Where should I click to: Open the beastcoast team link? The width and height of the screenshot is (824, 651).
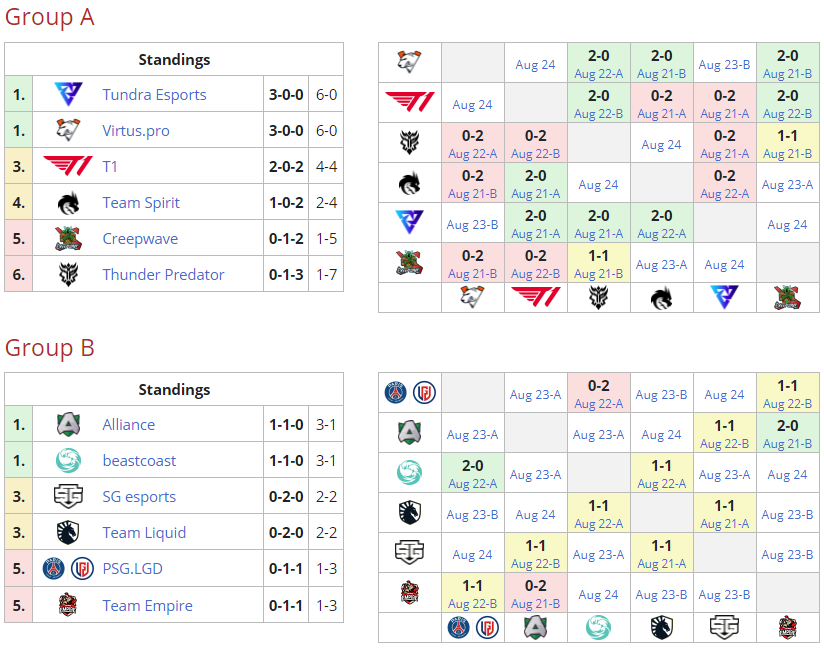pos(139,461)
